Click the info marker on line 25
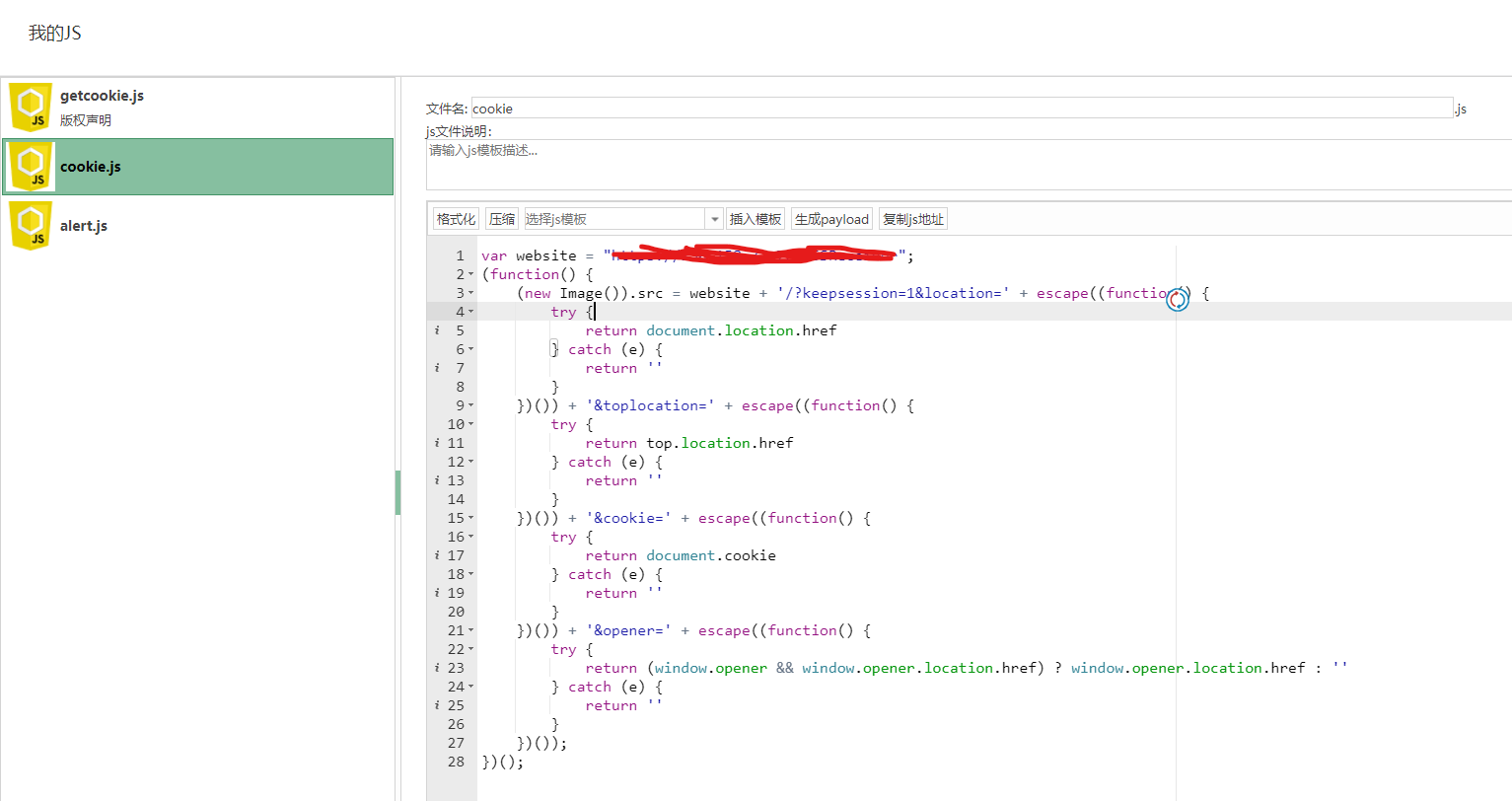This screenshot has width=1512, height=801. 437,706
